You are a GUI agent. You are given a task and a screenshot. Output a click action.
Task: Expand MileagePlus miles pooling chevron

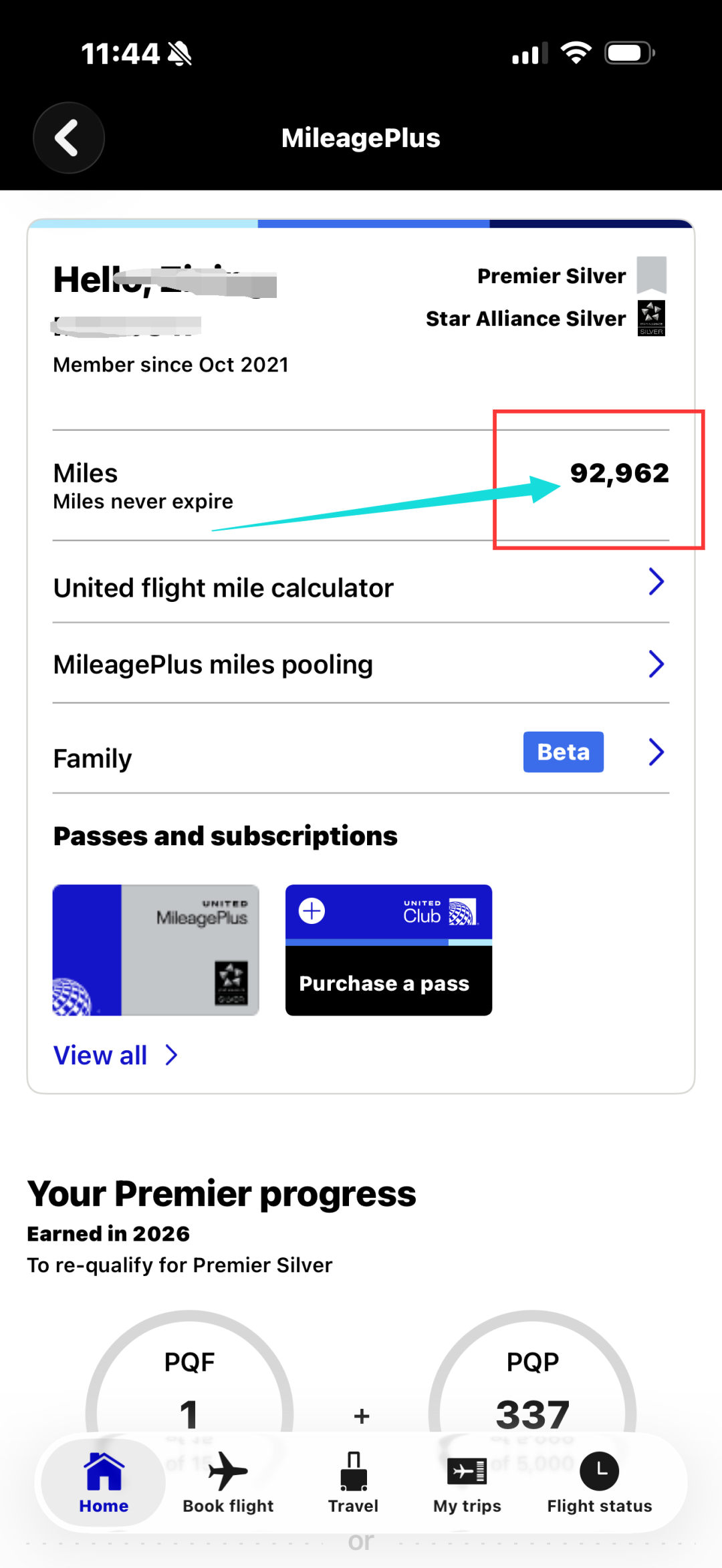656,664
